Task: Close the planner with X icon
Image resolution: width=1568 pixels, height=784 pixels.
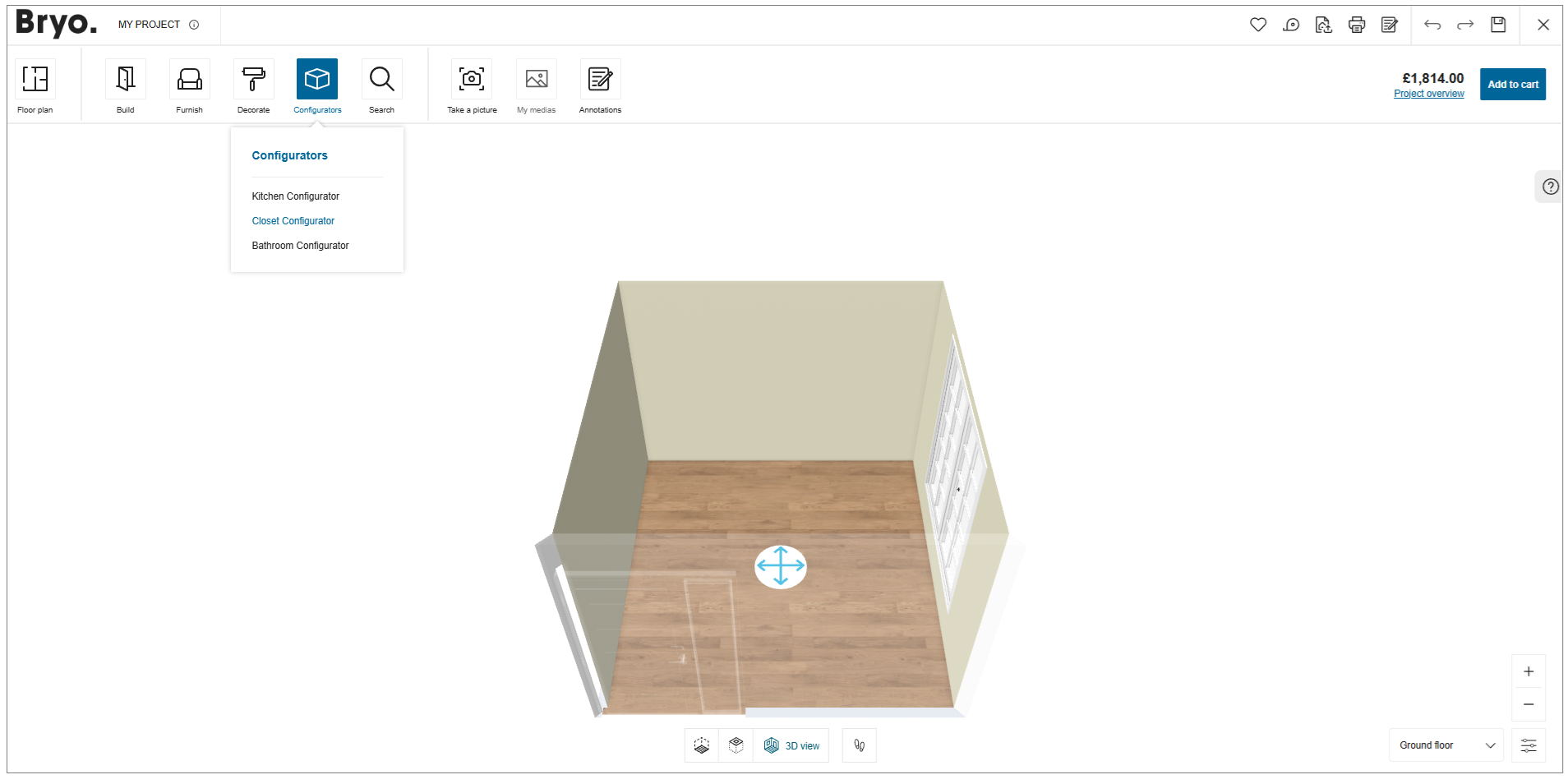Action: pos(1543,25)
